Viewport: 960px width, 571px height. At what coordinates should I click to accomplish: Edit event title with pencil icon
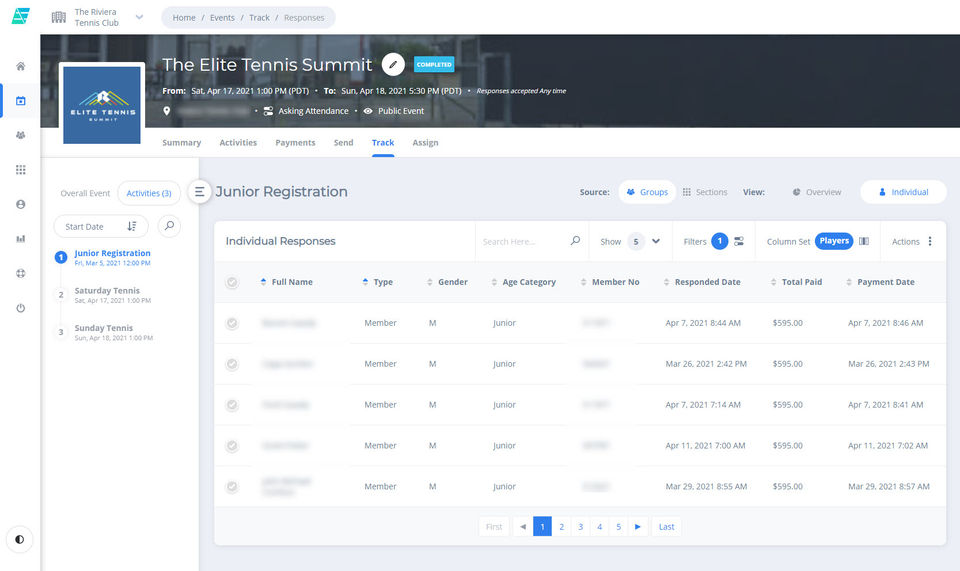pos(393,64)
